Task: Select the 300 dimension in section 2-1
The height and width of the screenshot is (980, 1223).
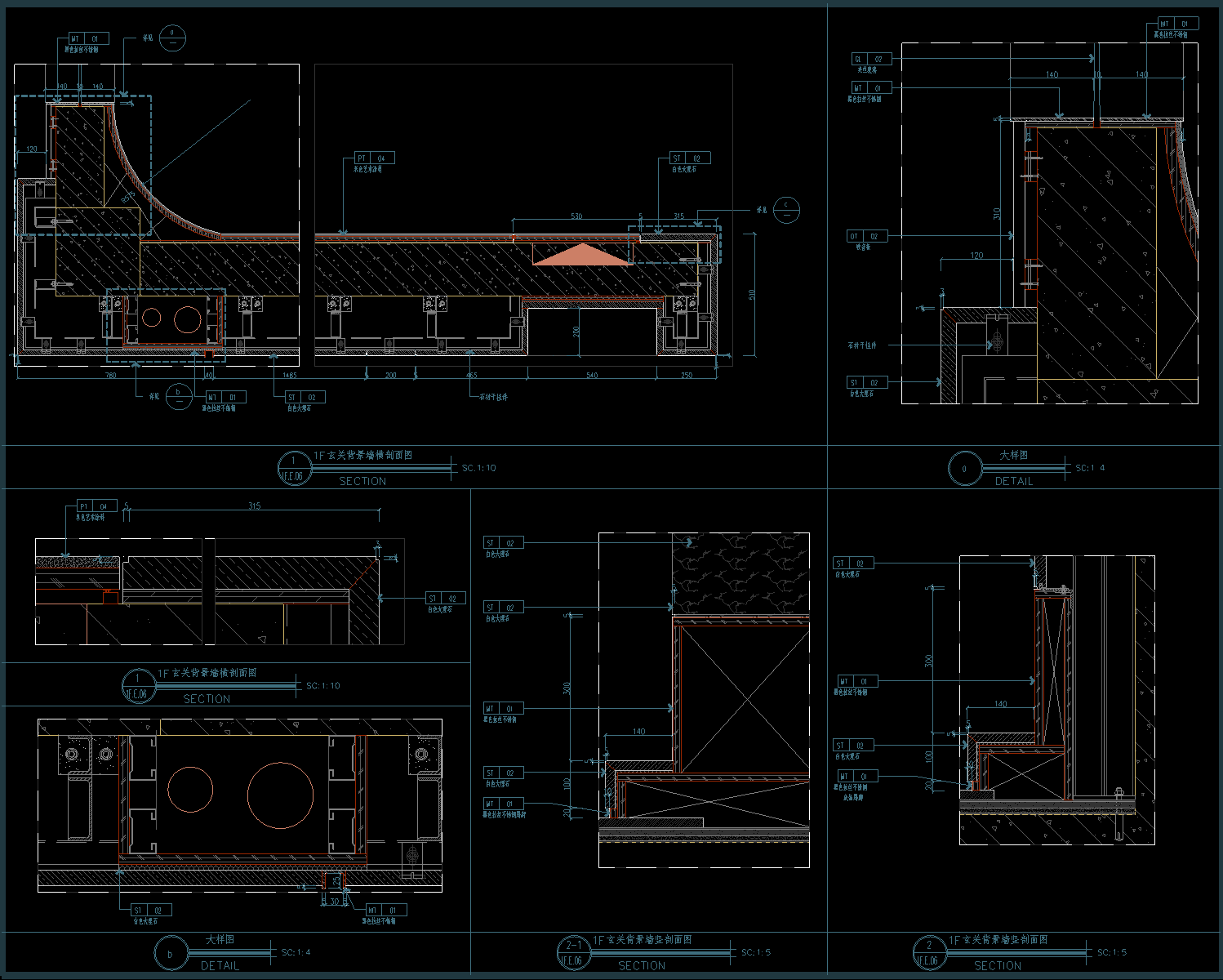Action: (567, 688)
